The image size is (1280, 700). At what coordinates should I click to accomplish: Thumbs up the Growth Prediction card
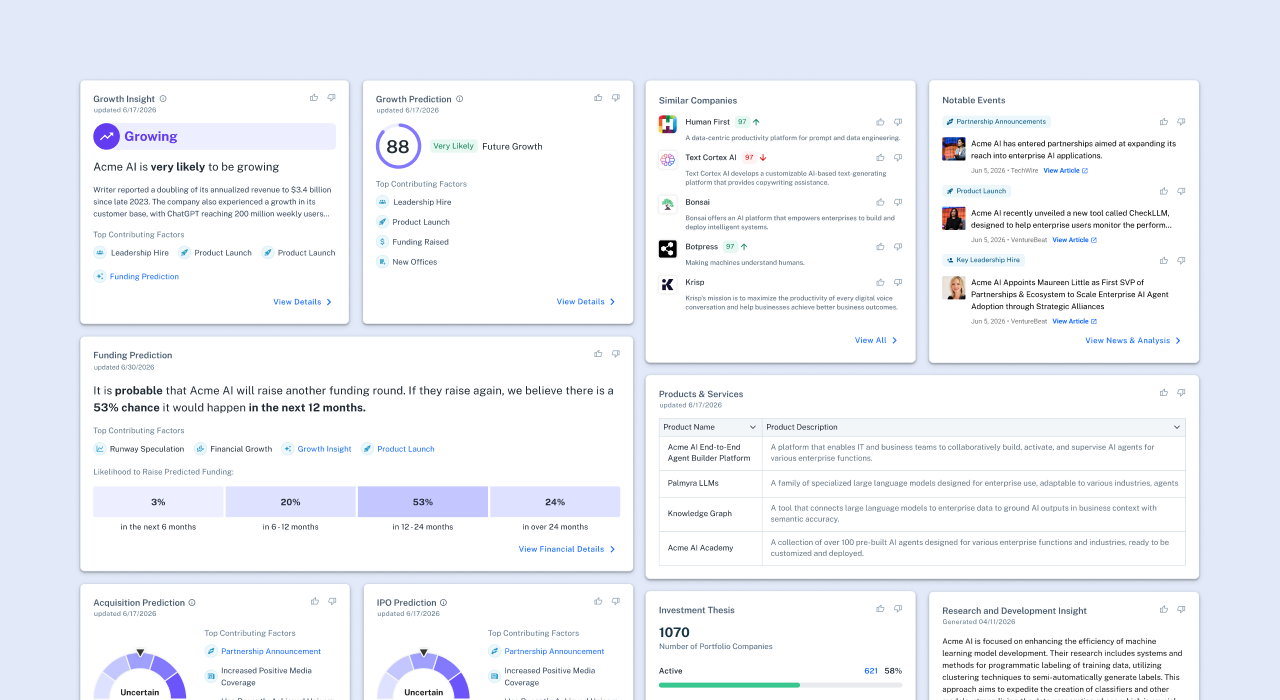(598, 98)
